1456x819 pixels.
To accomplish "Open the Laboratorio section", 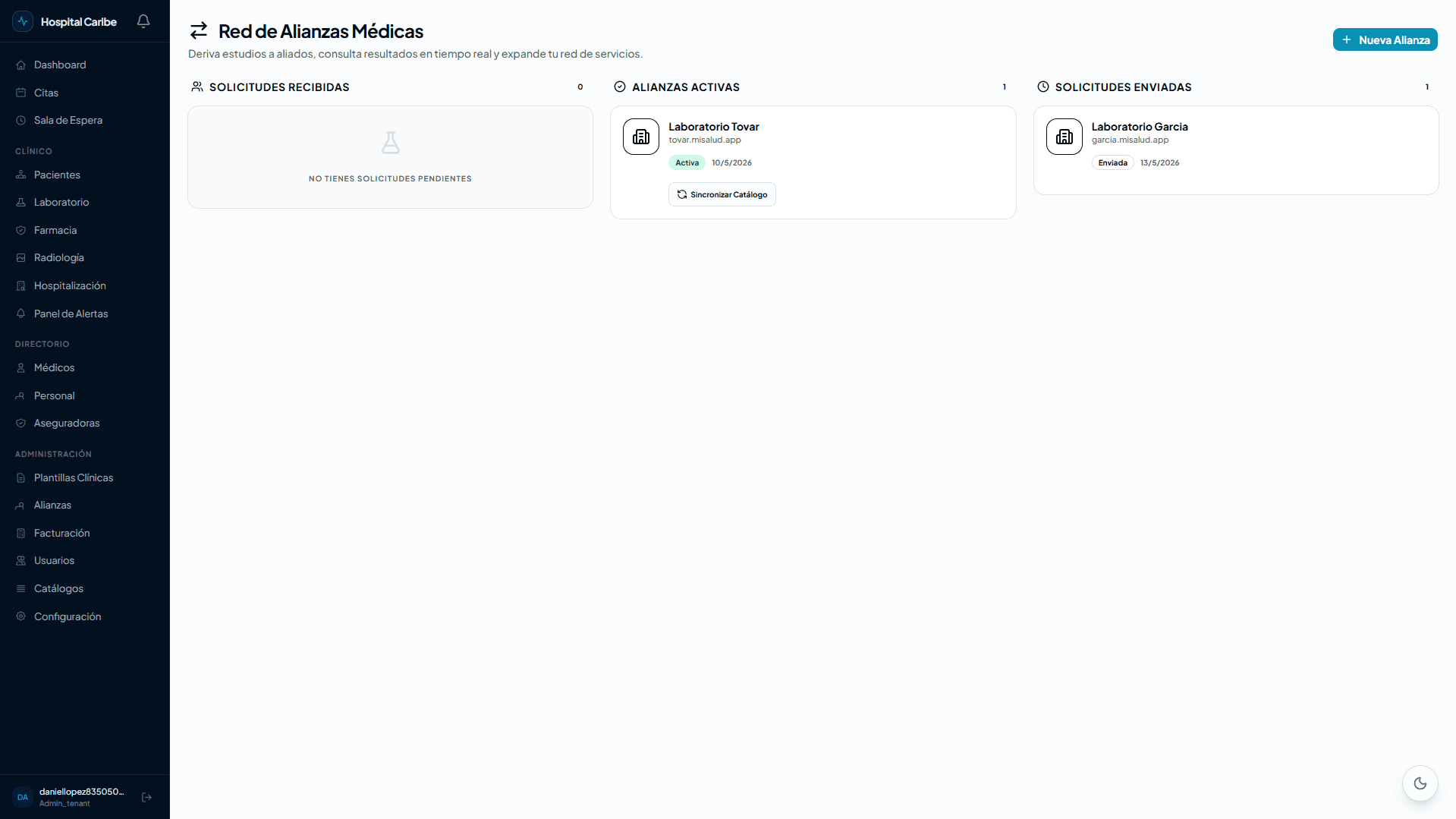I will (x=85, y=203).
